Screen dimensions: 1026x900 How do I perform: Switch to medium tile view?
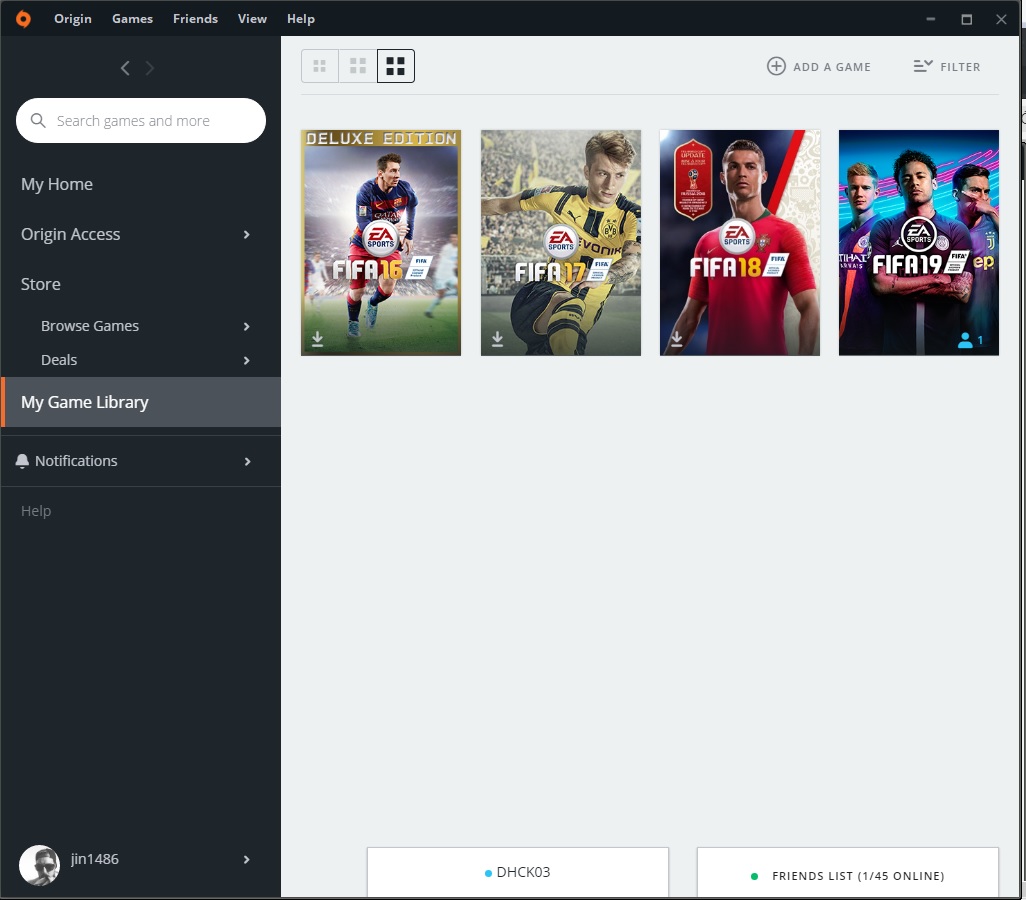coord(358,66)
